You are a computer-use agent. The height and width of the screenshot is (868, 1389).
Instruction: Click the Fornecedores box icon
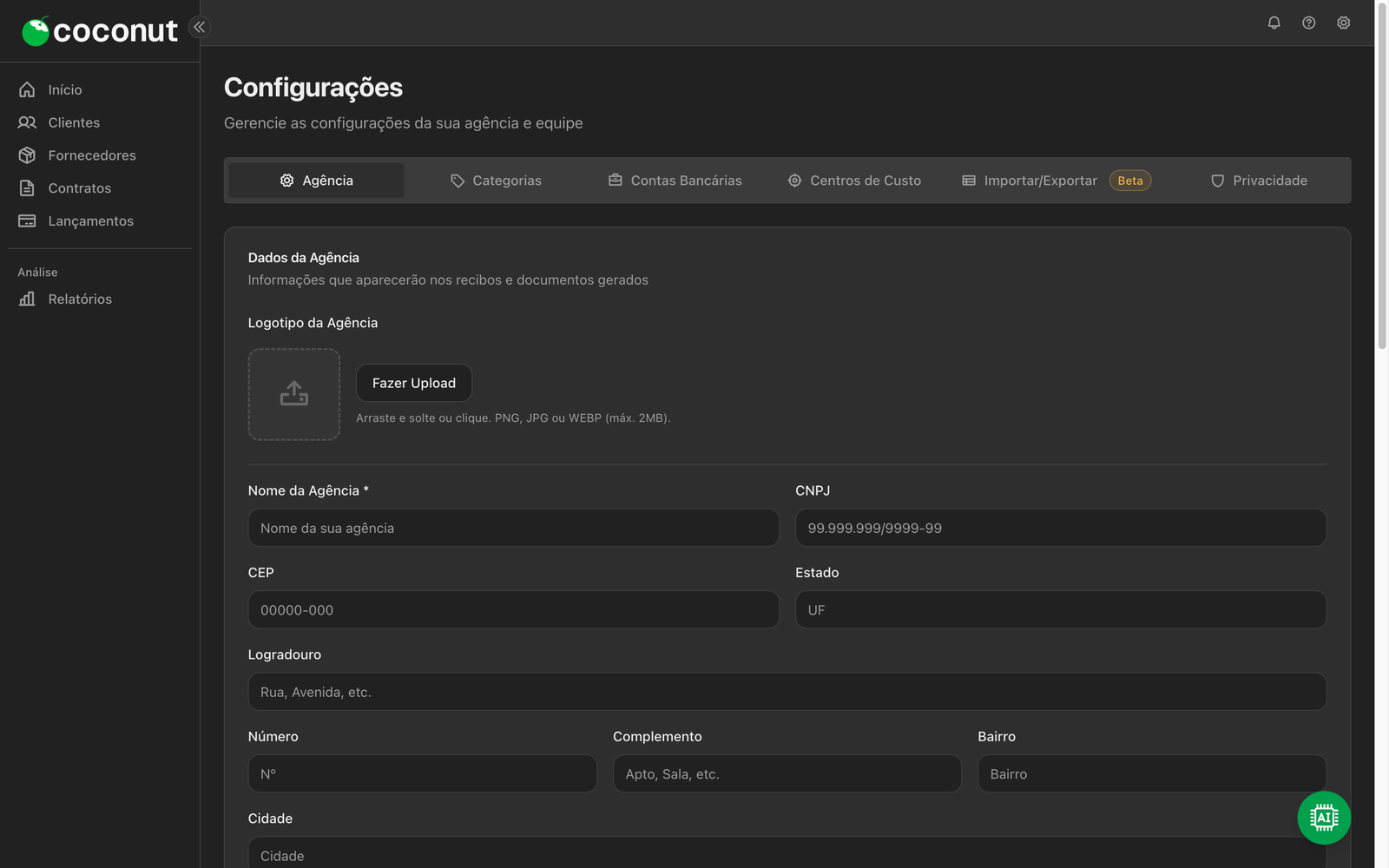27,155
